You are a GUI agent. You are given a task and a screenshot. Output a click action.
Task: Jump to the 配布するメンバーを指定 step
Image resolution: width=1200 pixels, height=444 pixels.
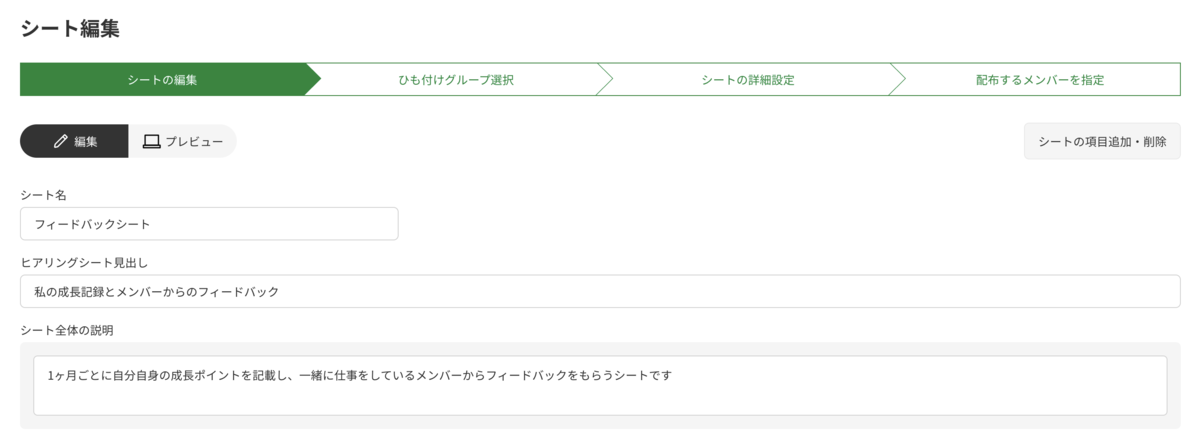pos(1040,80)
